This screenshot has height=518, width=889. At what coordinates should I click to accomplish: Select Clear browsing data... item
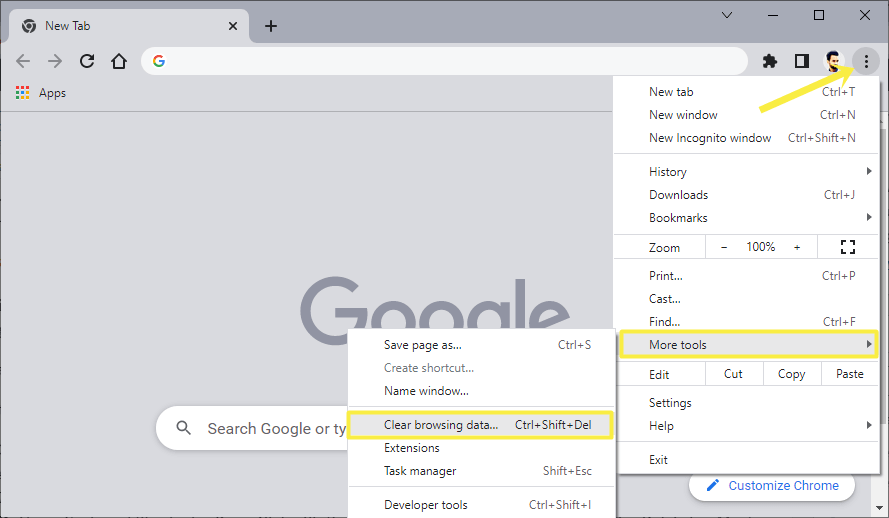481,425
